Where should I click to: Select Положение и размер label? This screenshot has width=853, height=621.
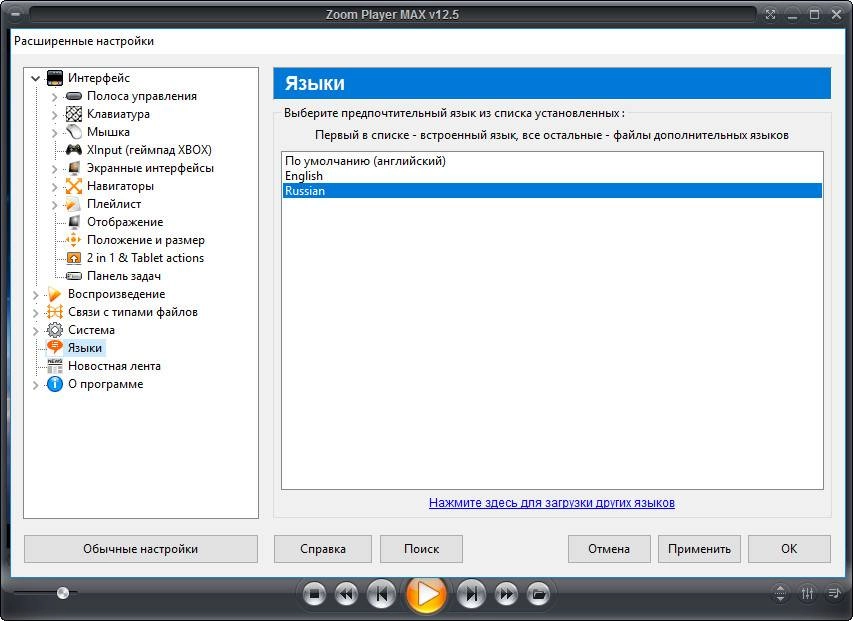(146, 240)
